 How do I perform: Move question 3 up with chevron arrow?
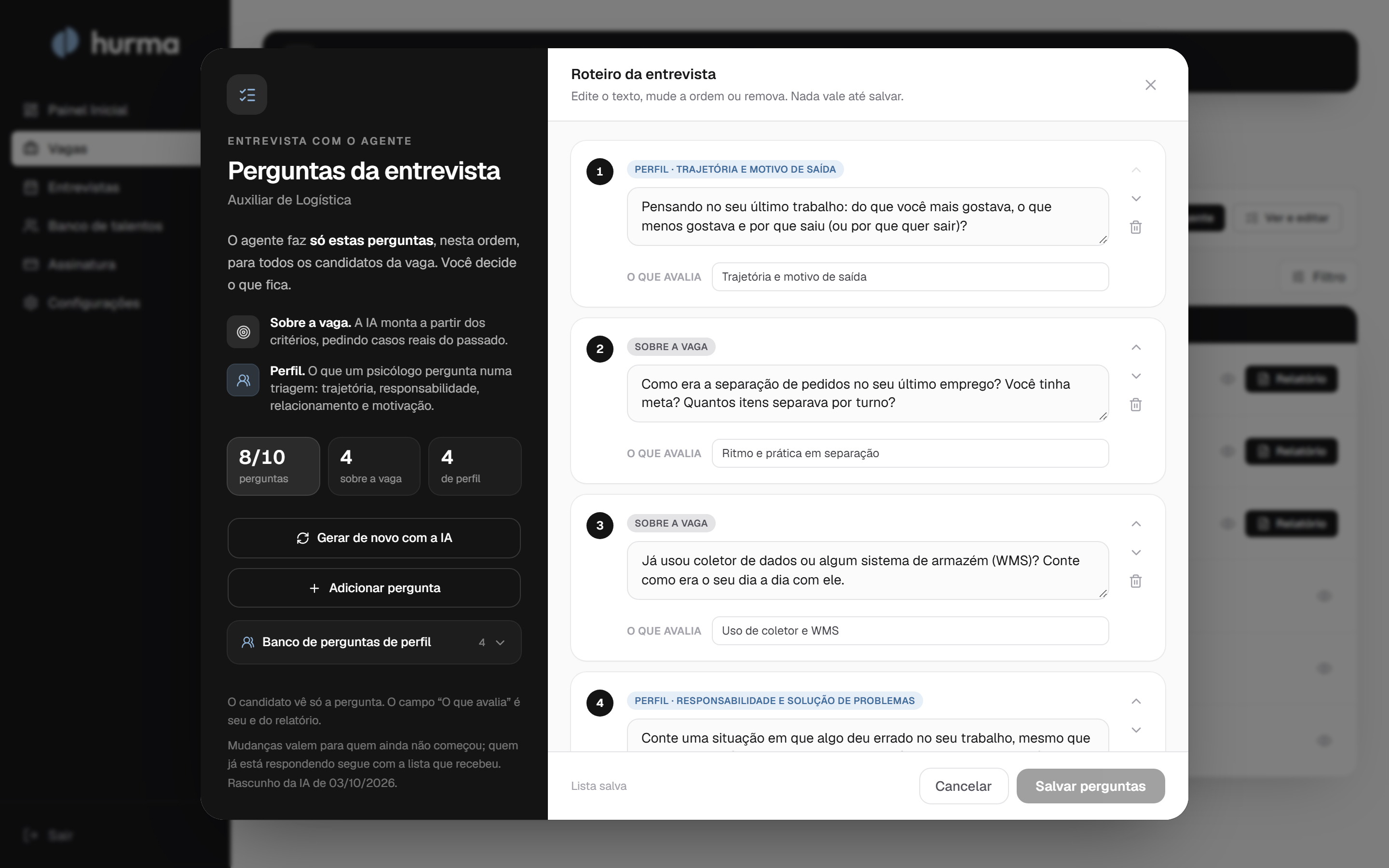tap(1135, 524)
